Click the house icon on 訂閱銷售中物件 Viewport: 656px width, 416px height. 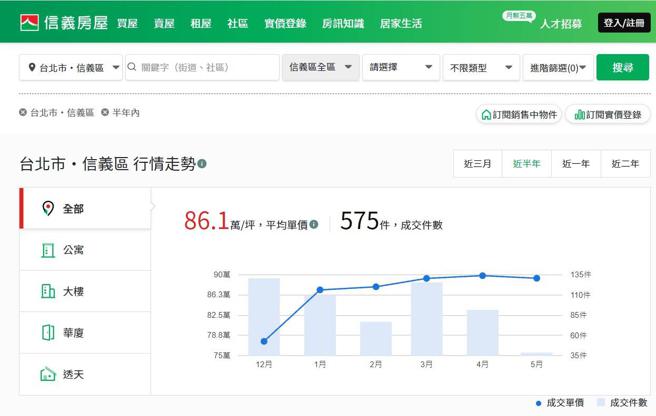pos(486,114)
